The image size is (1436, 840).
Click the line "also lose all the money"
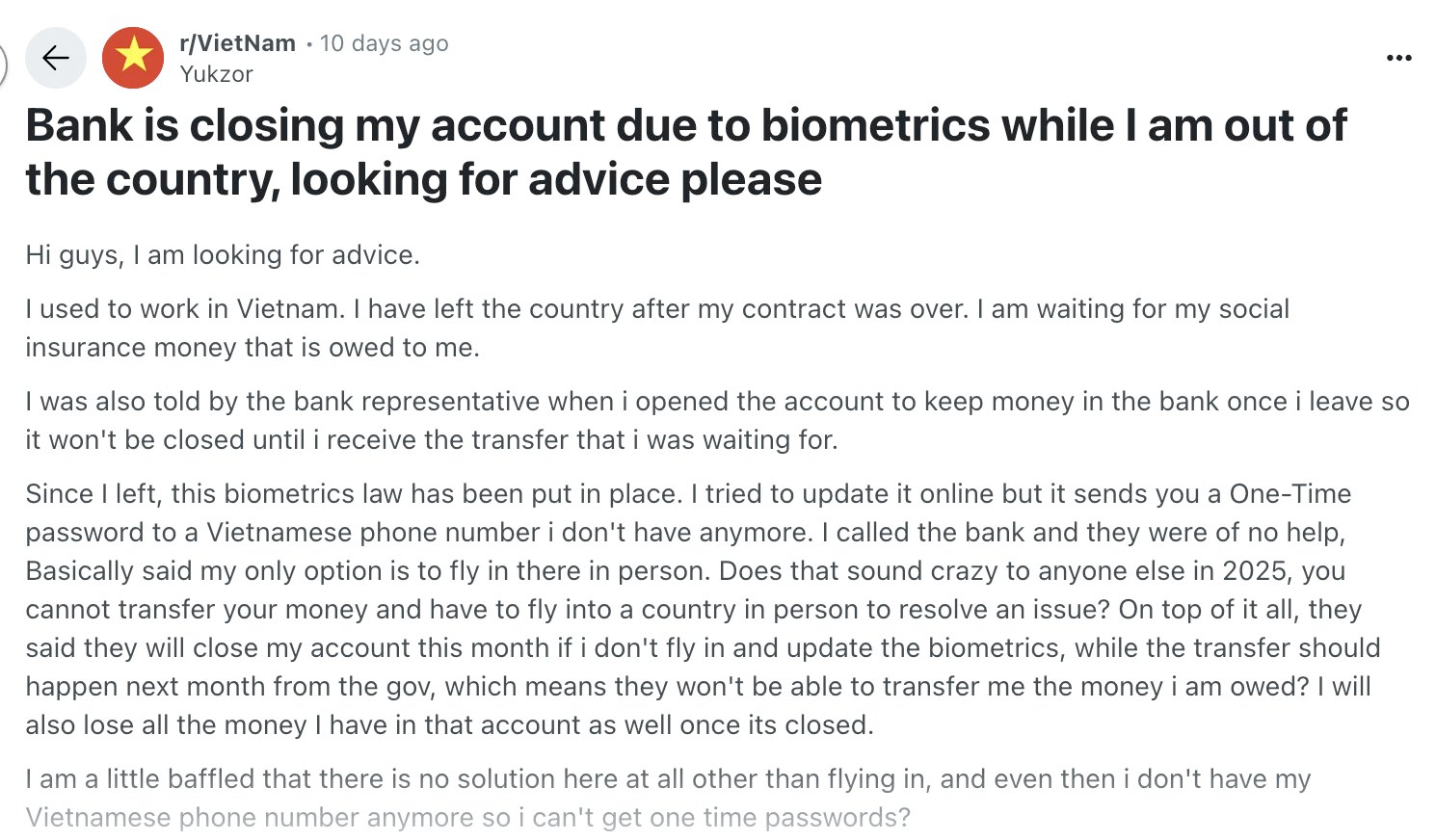[449, 725]
